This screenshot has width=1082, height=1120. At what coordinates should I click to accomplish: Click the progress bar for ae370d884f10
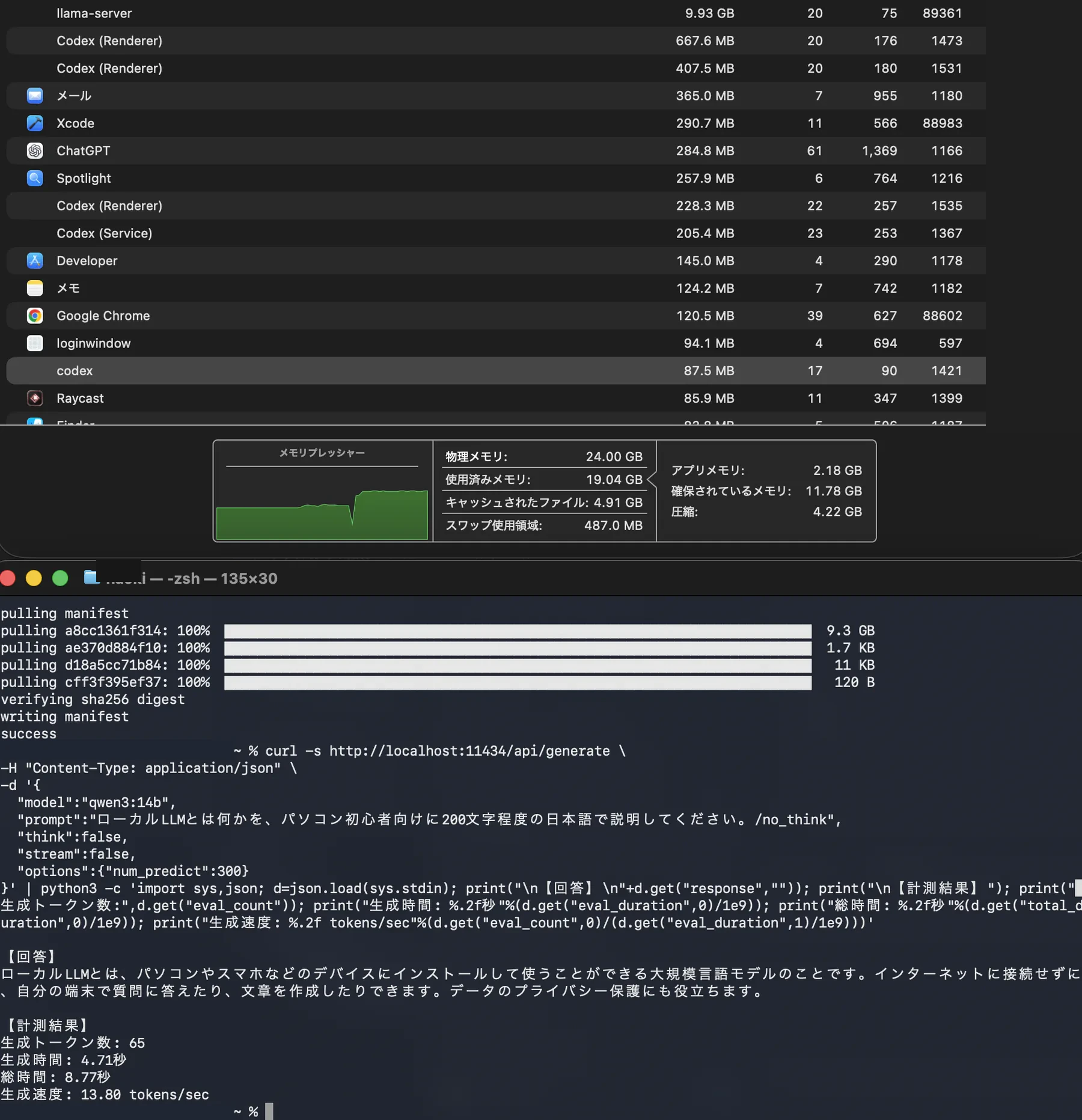coord(518,648)
